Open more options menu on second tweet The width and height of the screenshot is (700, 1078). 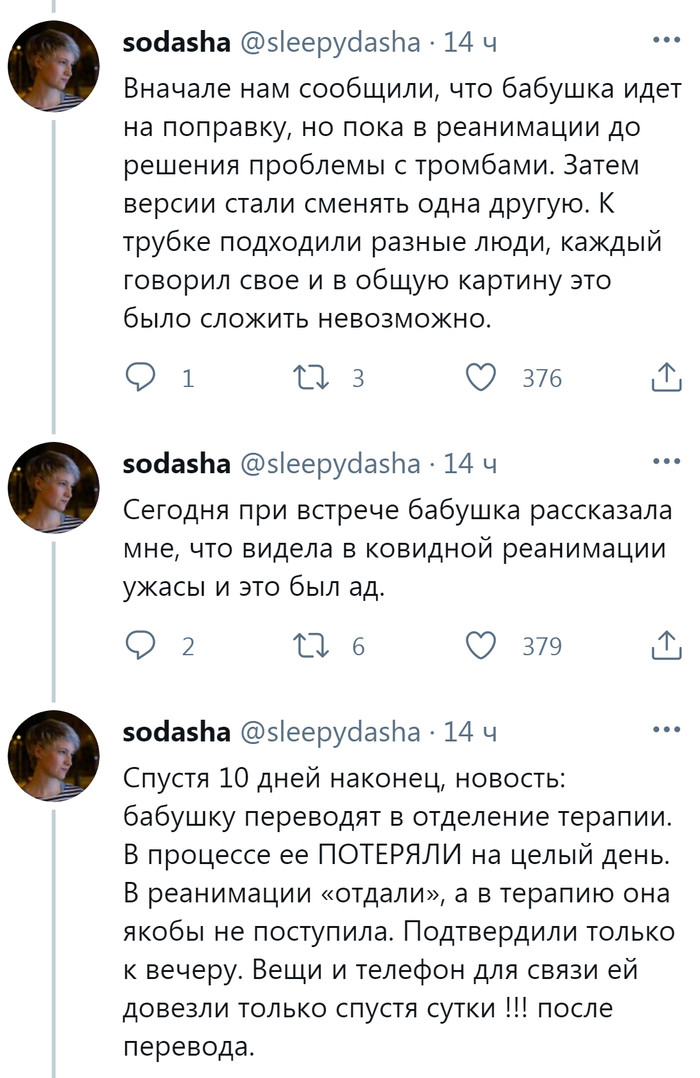(x=665, y=461)
